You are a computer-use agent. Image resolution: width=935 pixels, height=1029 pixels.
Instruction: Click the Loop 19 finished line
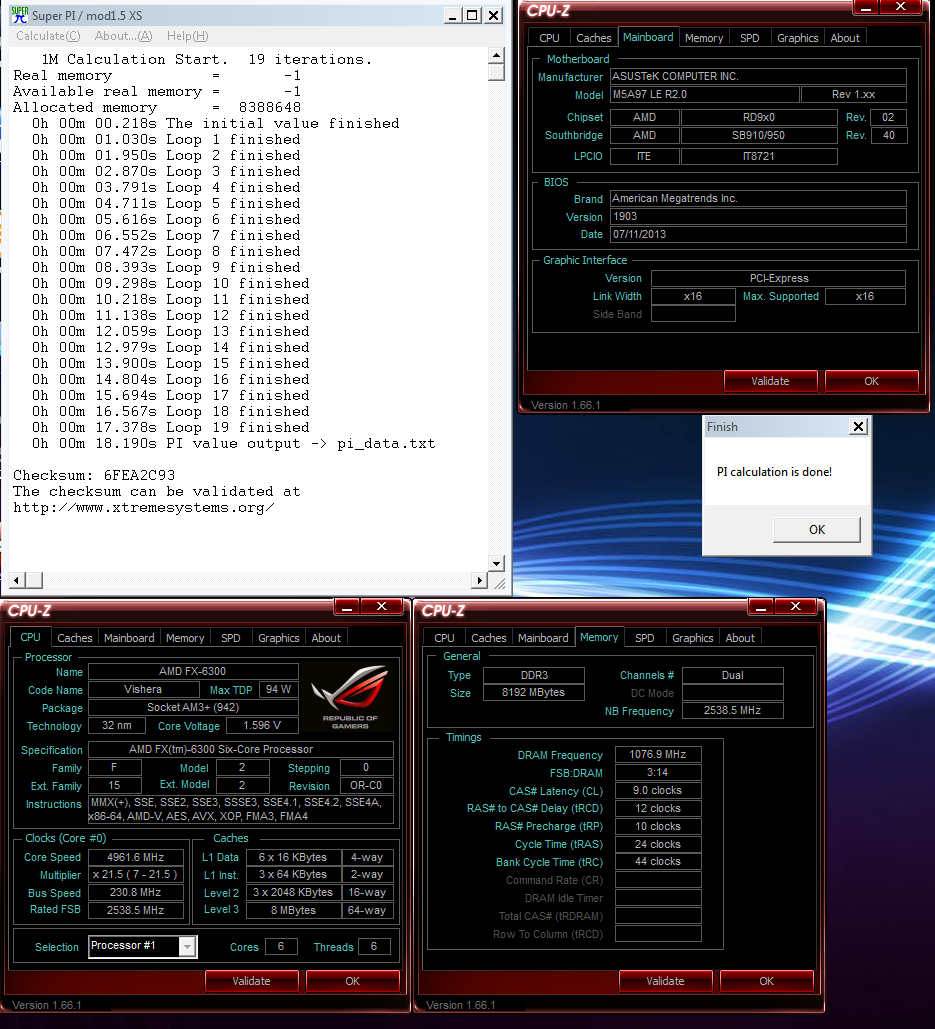click(x=171, y=427)
